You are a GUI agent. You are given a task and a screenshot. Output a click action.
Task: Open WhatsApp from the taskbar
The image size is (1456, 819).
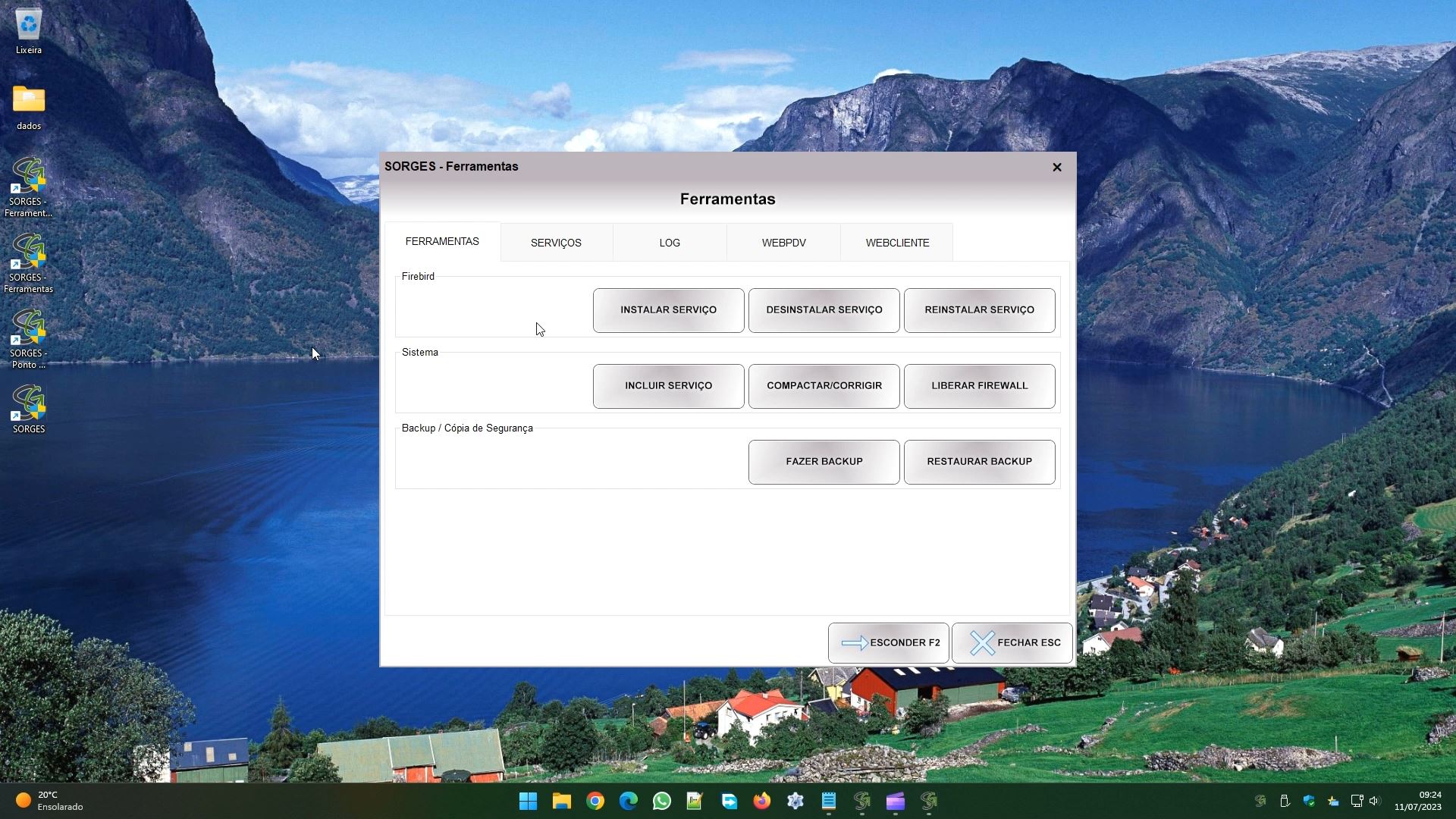(x=661, y=801)
